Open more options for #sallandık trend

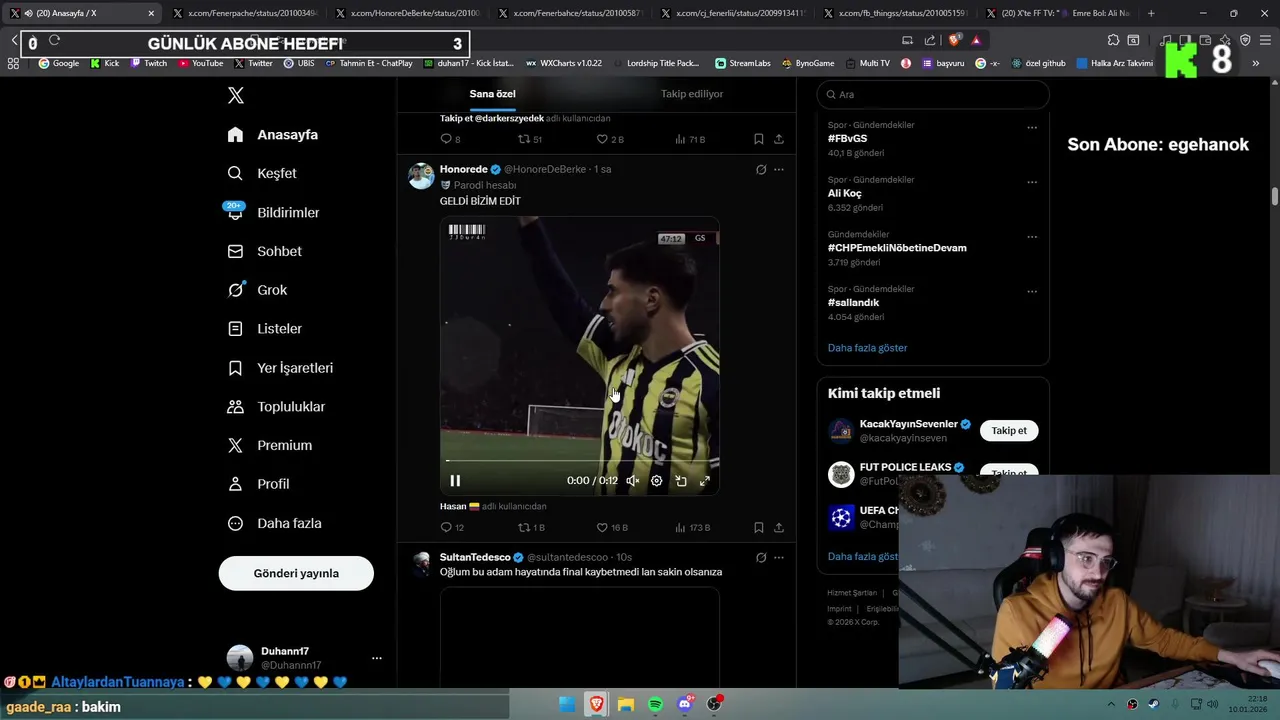[1032, 291]
